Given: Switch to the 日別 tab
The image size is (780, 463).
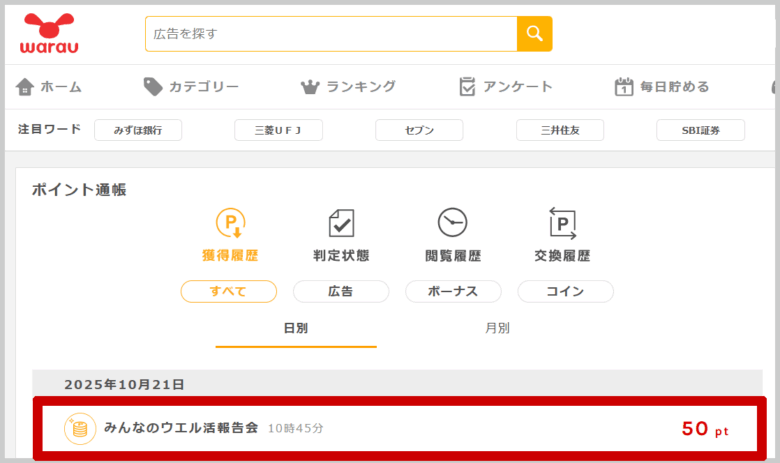Looking at the screenshot, I should tap(296, 328).
